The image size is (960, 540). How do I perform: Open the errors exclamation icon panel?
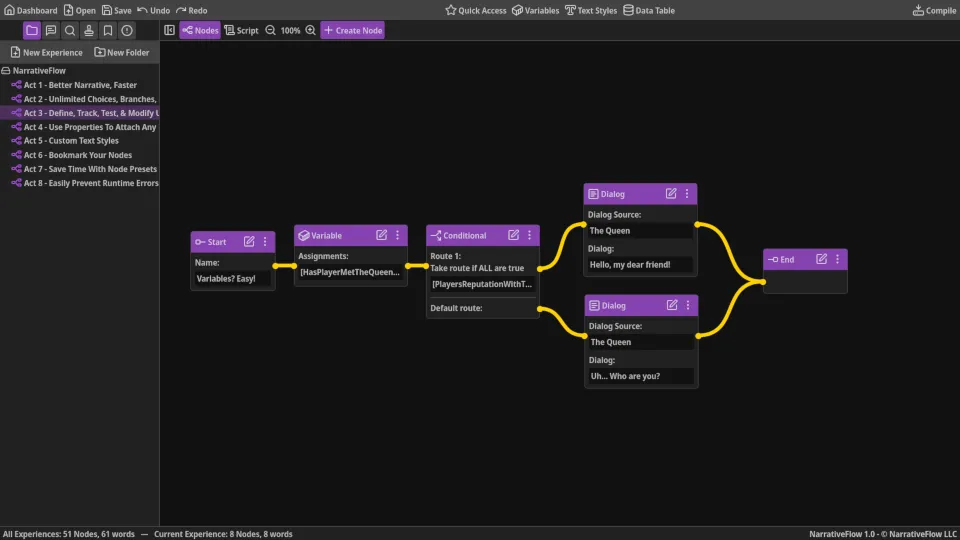(x=127, y=31)
